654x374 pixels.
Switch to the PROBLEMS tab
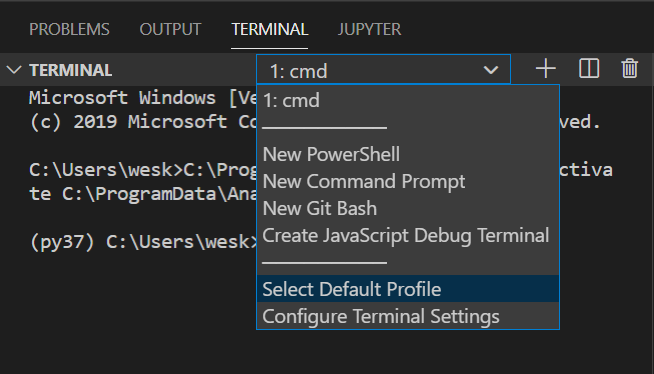pyautogui.click(x=69, y=29)
